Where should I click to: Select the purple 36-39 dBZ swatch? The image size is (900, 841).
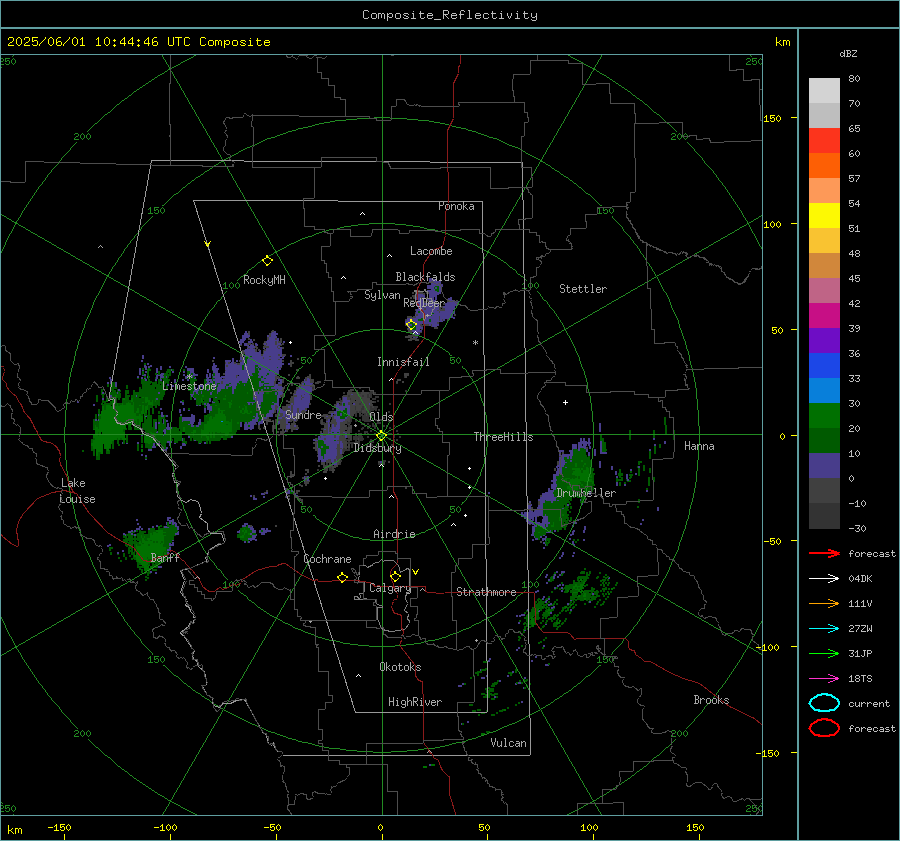pos(824,340)
